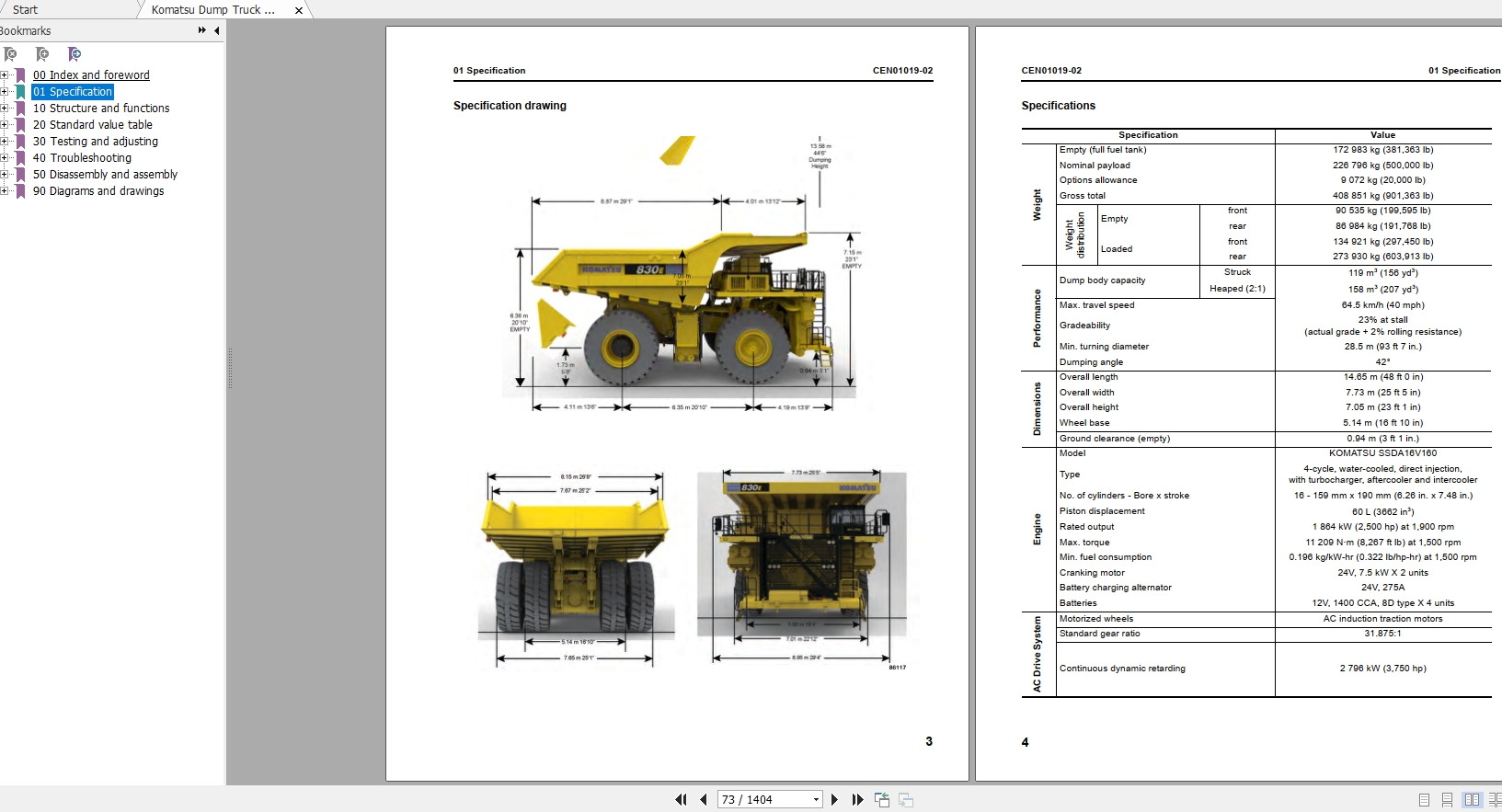Viewport: 1502px width, 812px height.
Task: Click the delete bookmark icon in Bookmarks panel
Action: pyautogui.click(x=10, y=54)
